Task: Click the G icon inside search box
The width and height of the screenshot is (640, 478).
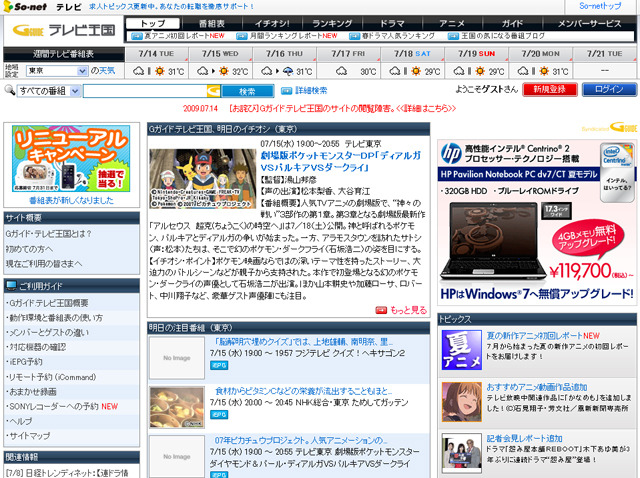Action: (213, 91)
